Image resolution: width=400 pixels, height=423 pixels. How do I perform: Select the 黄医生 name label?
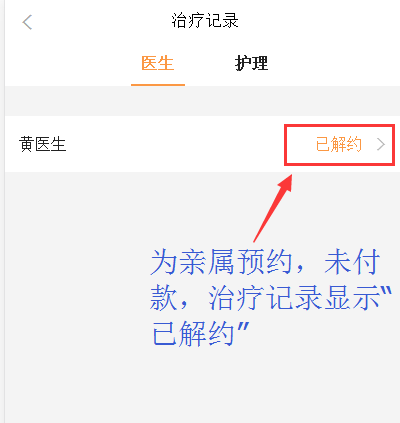43,145
